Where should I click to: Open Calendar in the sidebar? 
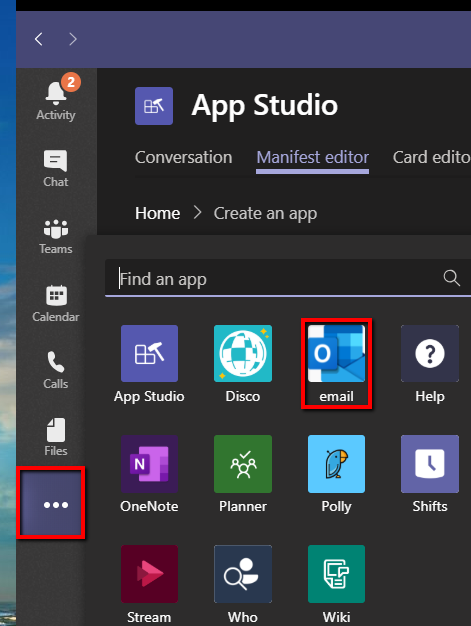pyautogui.click(x=56, y=303)
